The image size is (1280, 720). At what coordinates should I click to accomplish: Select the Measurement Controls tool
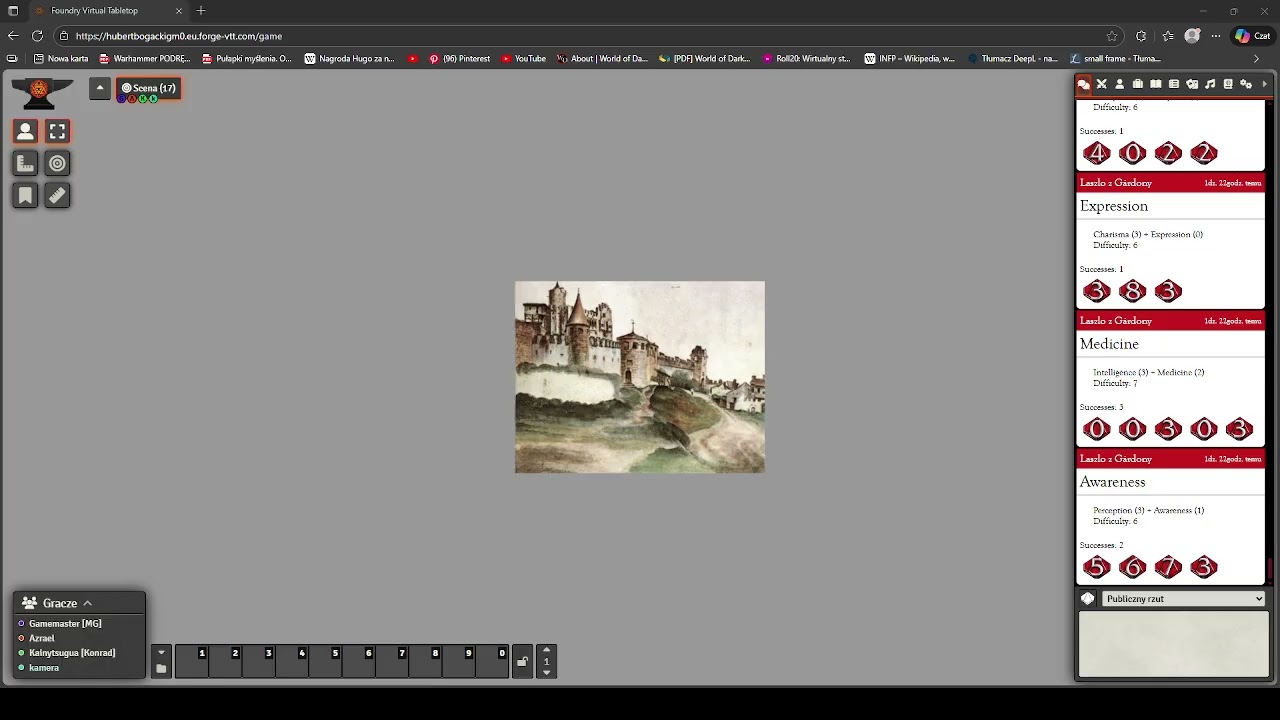pos(26,163)
